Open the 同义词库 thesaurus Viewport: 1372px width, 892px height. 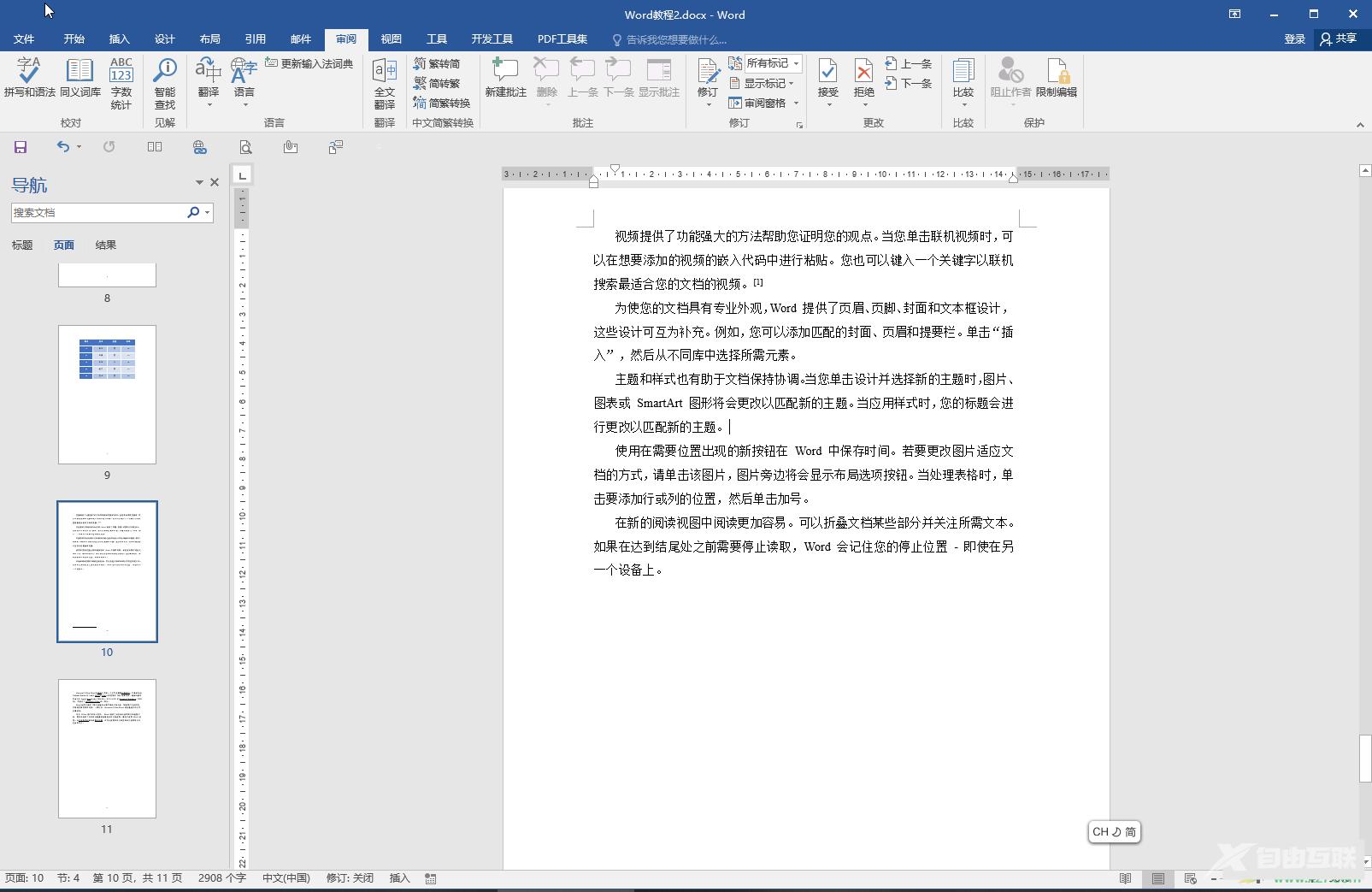point(79,78)
